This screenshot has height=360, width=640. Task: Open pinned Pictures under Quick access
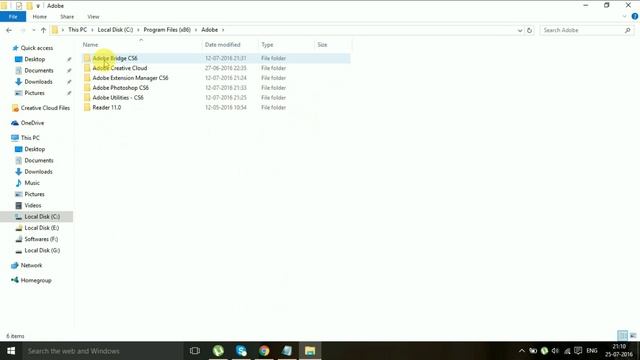tap(34, 93)
